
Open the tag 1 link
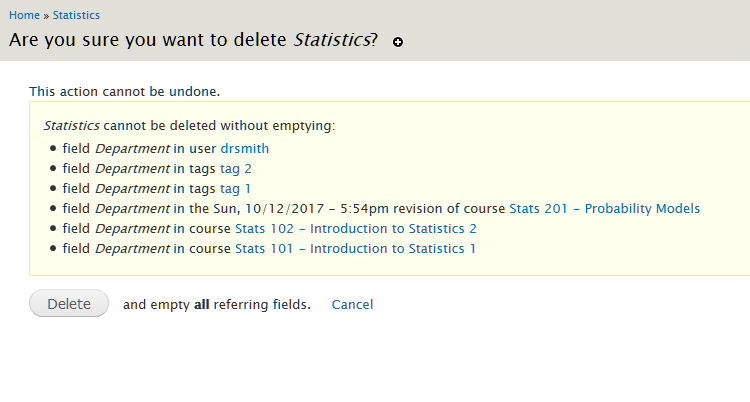(236, 188)
